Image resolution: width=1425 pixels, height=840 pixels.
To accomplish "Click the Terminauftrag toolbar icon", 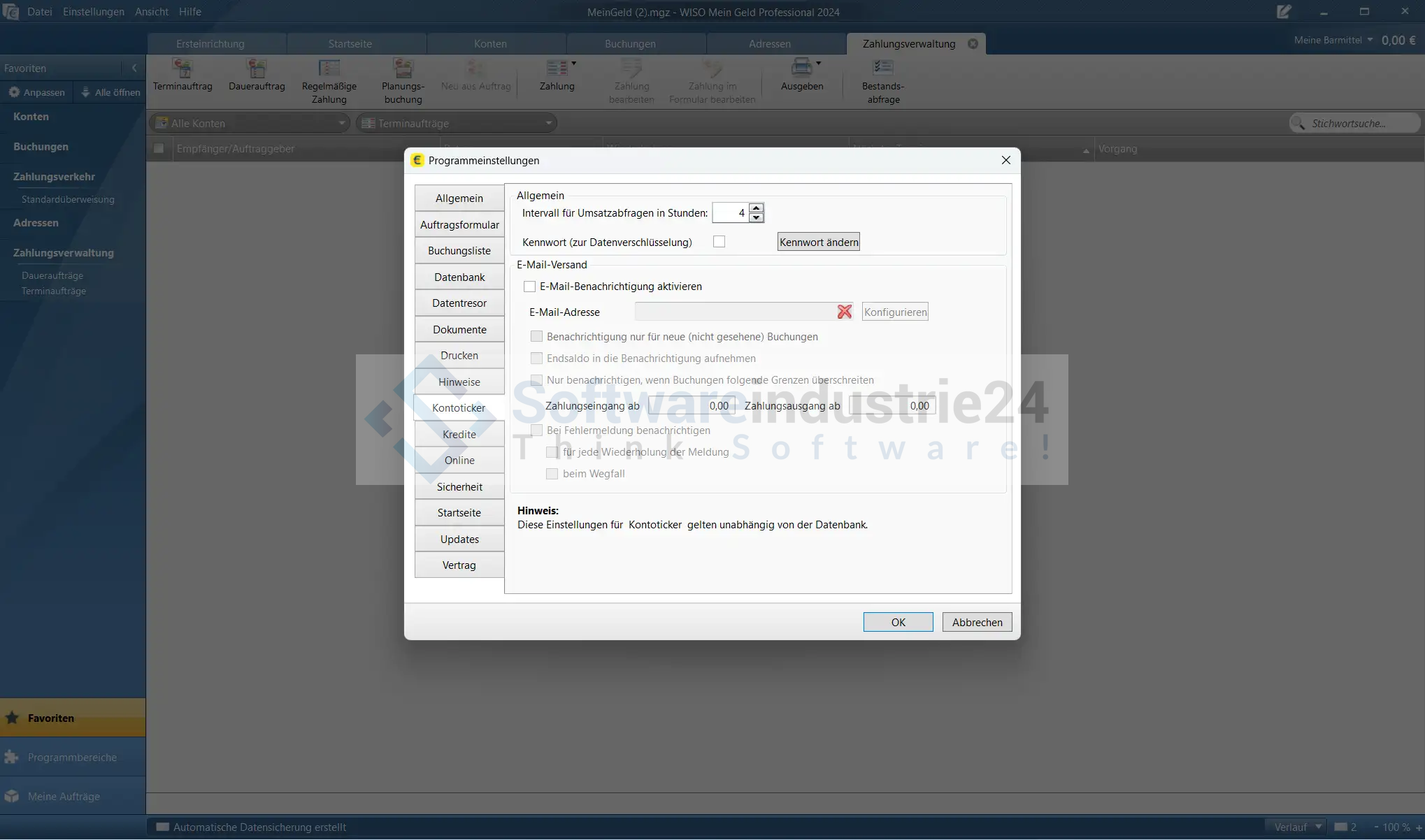I will click(x=182, y=69).
